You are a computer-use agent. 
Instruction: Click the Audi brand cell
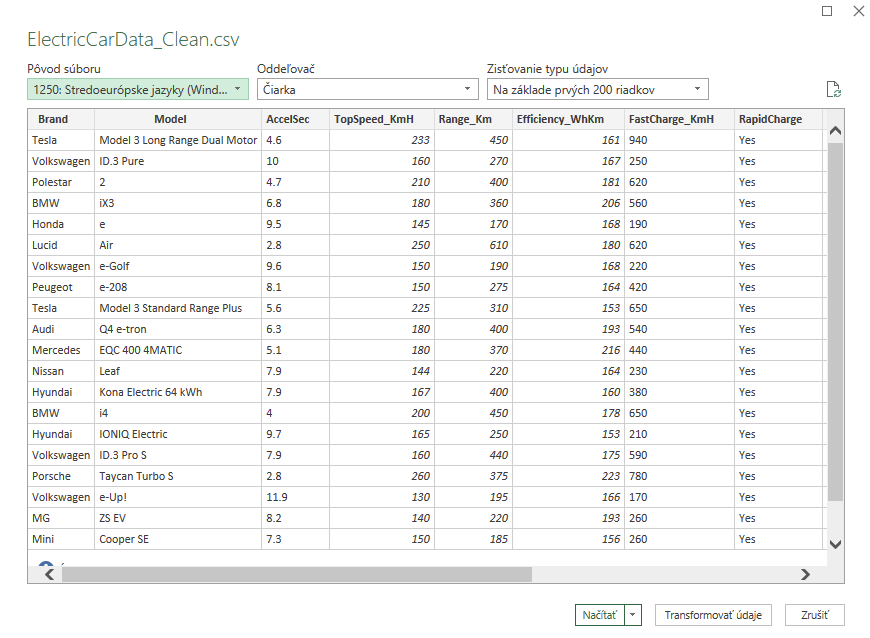point(61,329)
